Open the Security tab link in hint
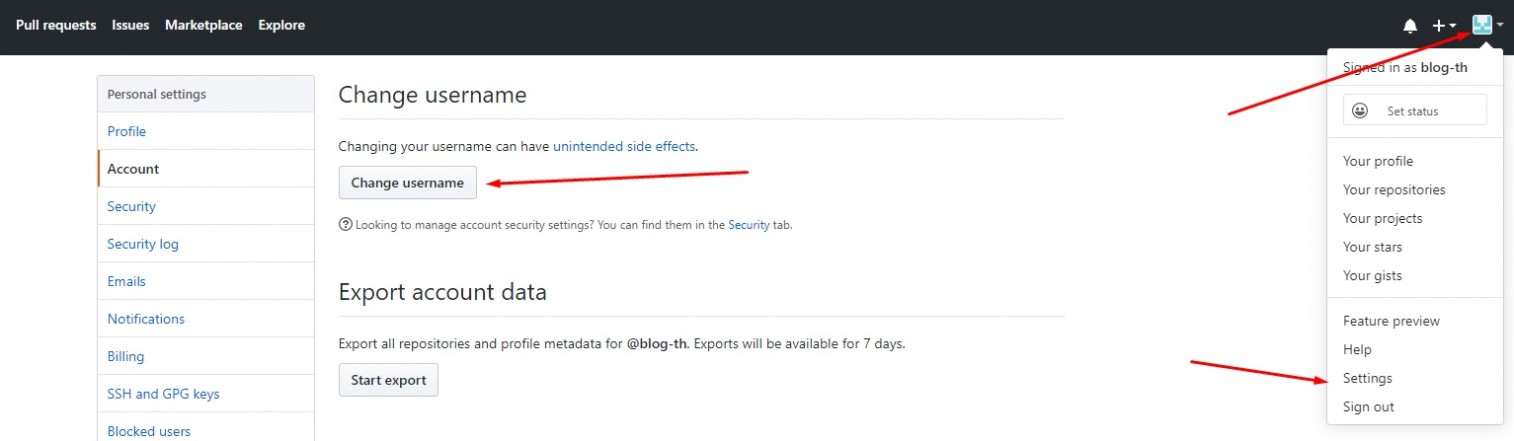Screen dimensions: 1514x441 (x=749, y=225)
